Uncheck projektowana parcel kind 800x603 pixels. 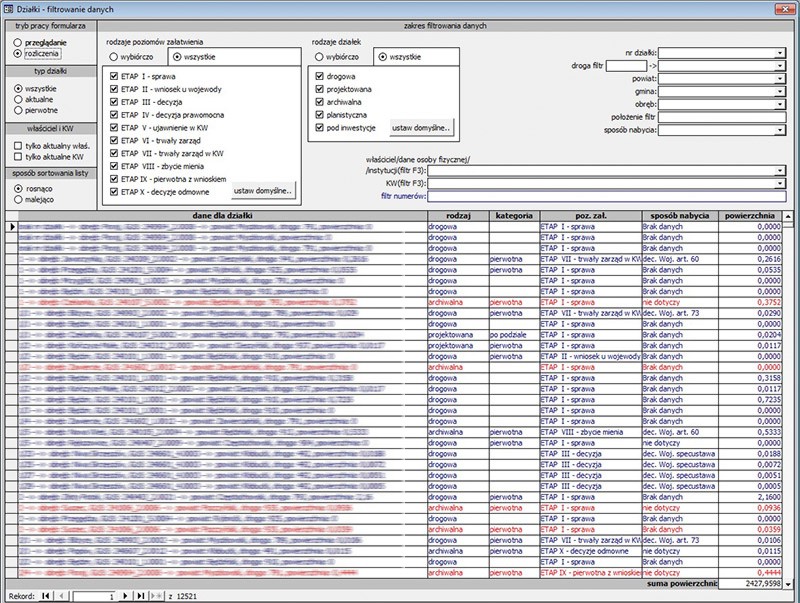[x=319, y=89]
